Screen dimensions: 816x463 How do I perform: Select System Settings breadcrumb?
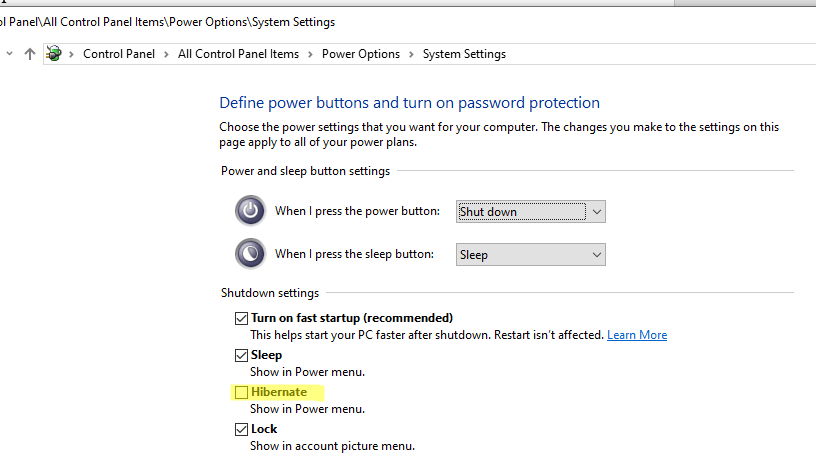tap(464, 54)
